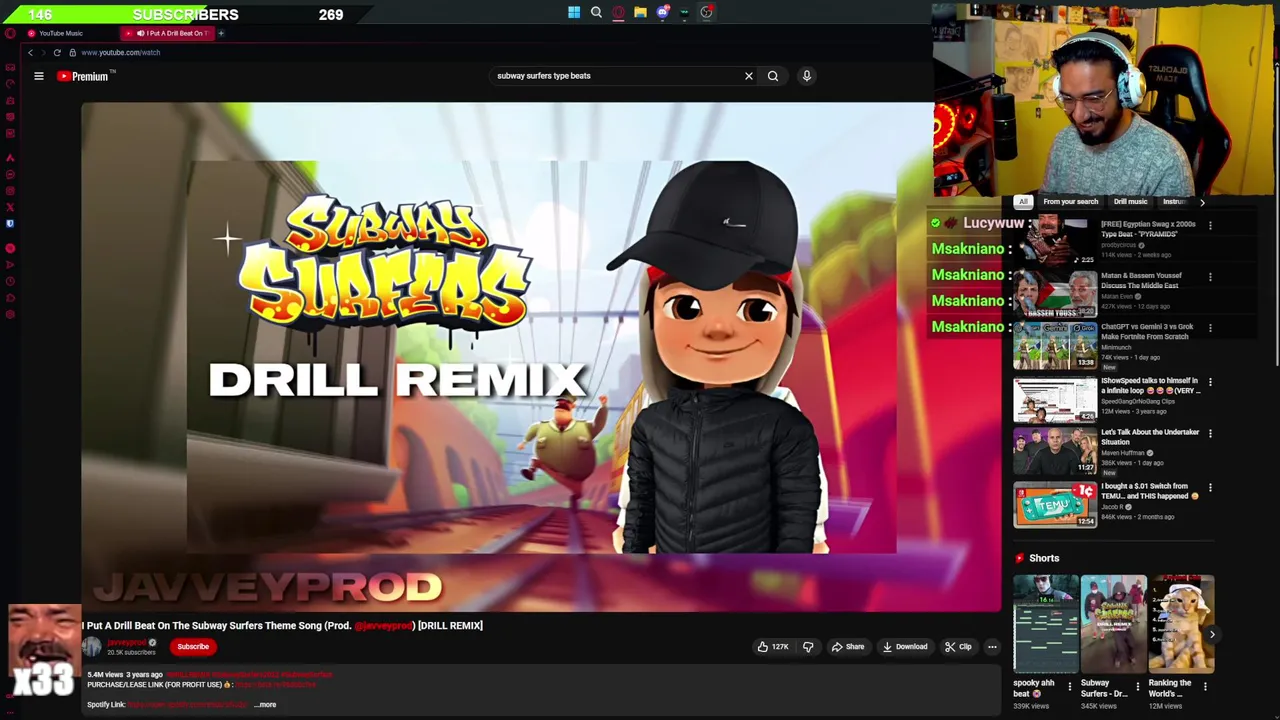
Task: Download the video
Action: tap(905, 647)
